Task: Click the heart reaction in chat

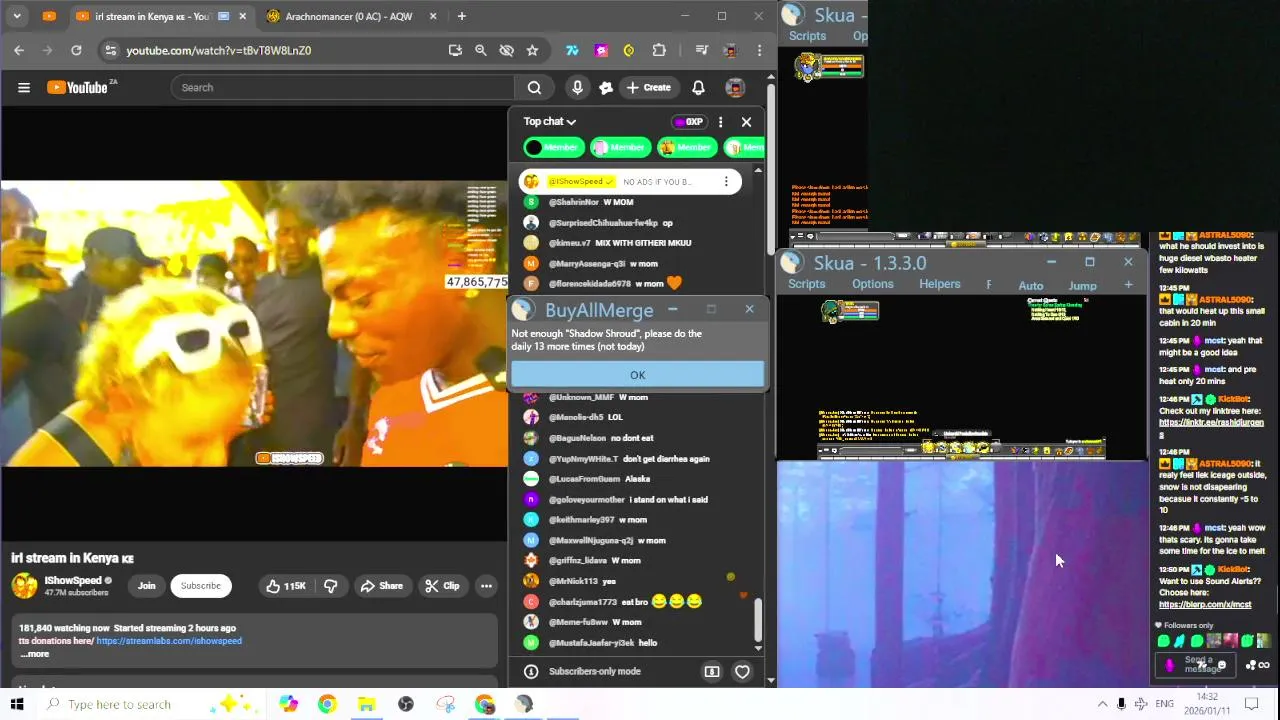Action: click(742, 672)
